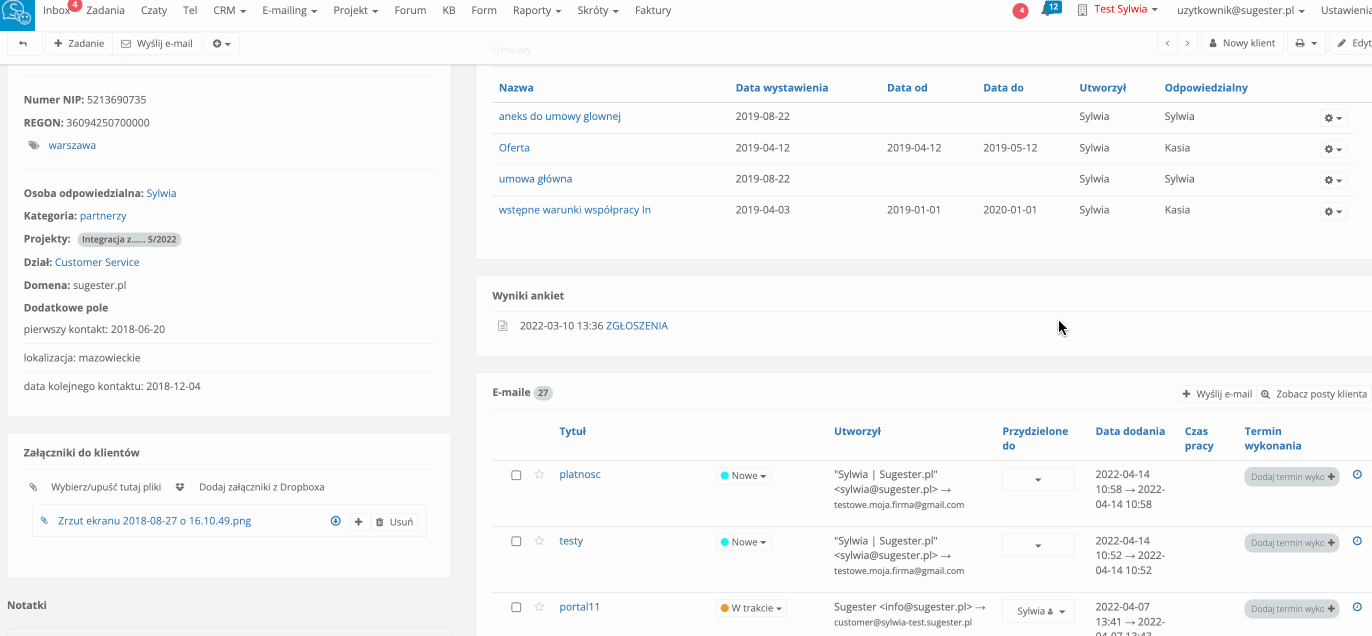Open the notifications bell icon
This screenshot has width=1372, height=636.
1047,10
